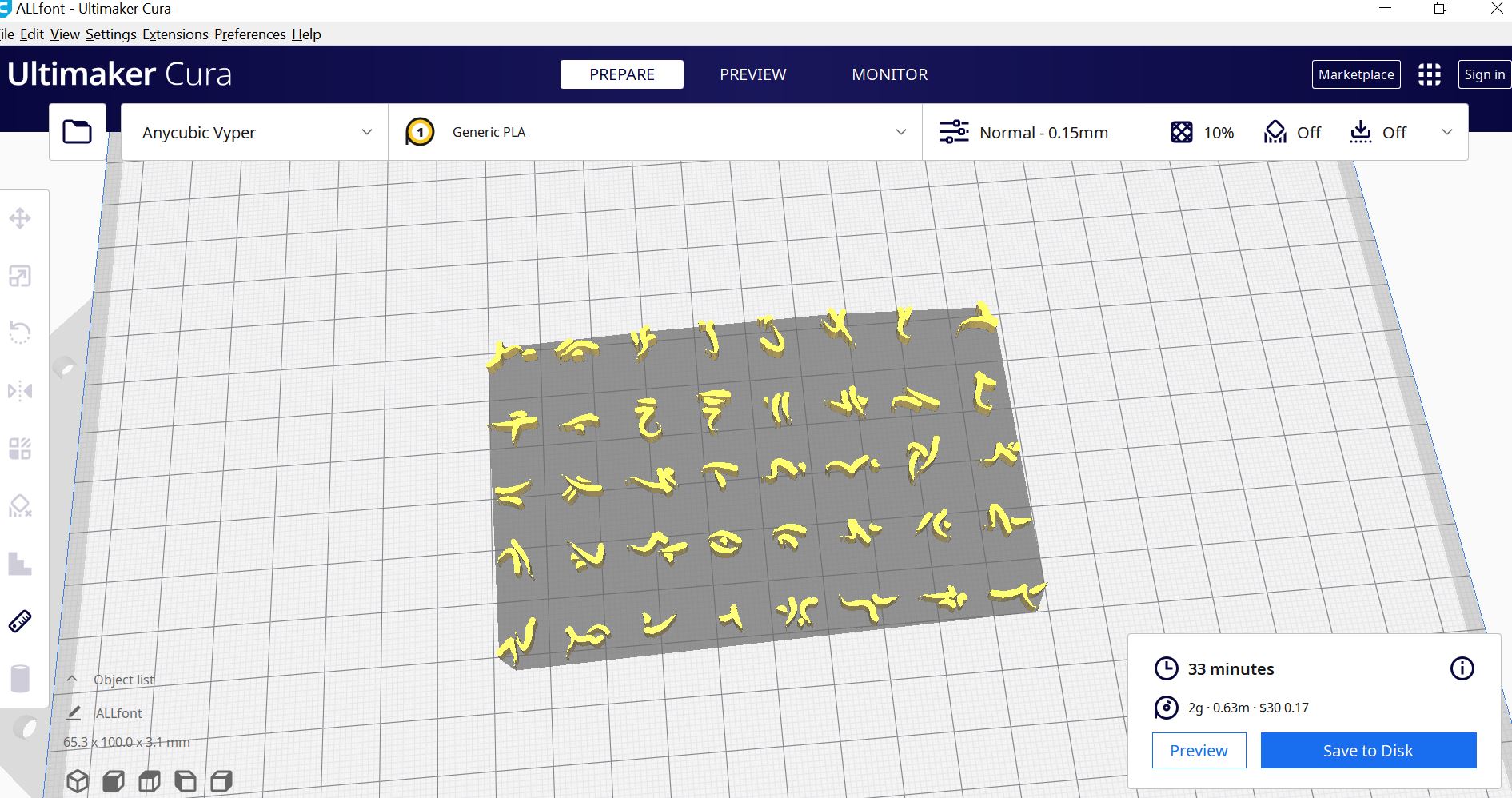Edit the ALLfont object name pencil
Viewport: 1512px width, 798px height.
(x=74, y=712)
